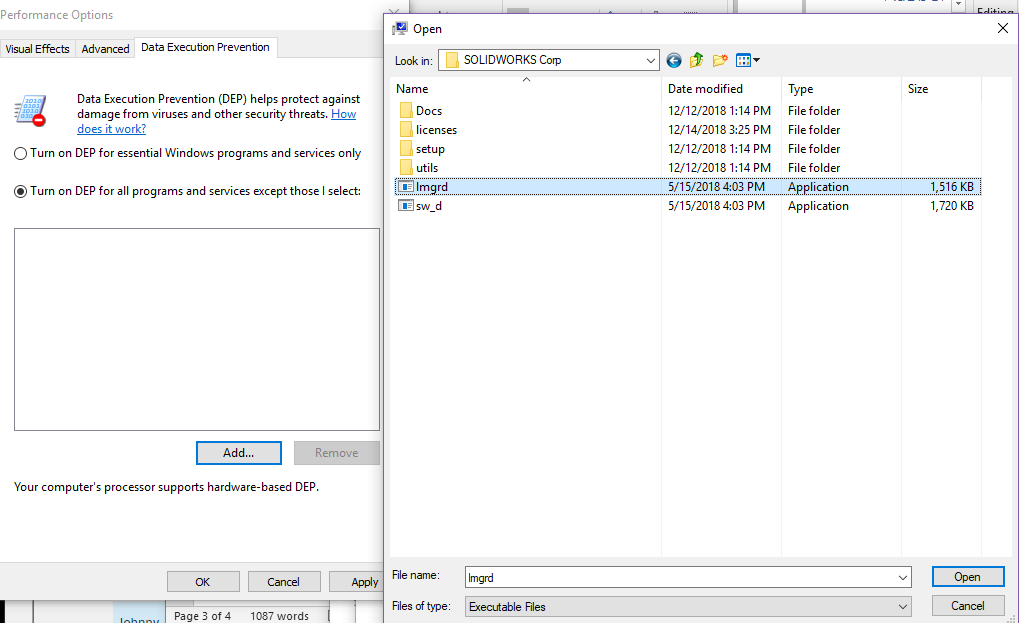The height and width of the screenshot is (623, 1019).
Task: Create new folder icon in Open dialog
Action: click(x=719, y=60)
